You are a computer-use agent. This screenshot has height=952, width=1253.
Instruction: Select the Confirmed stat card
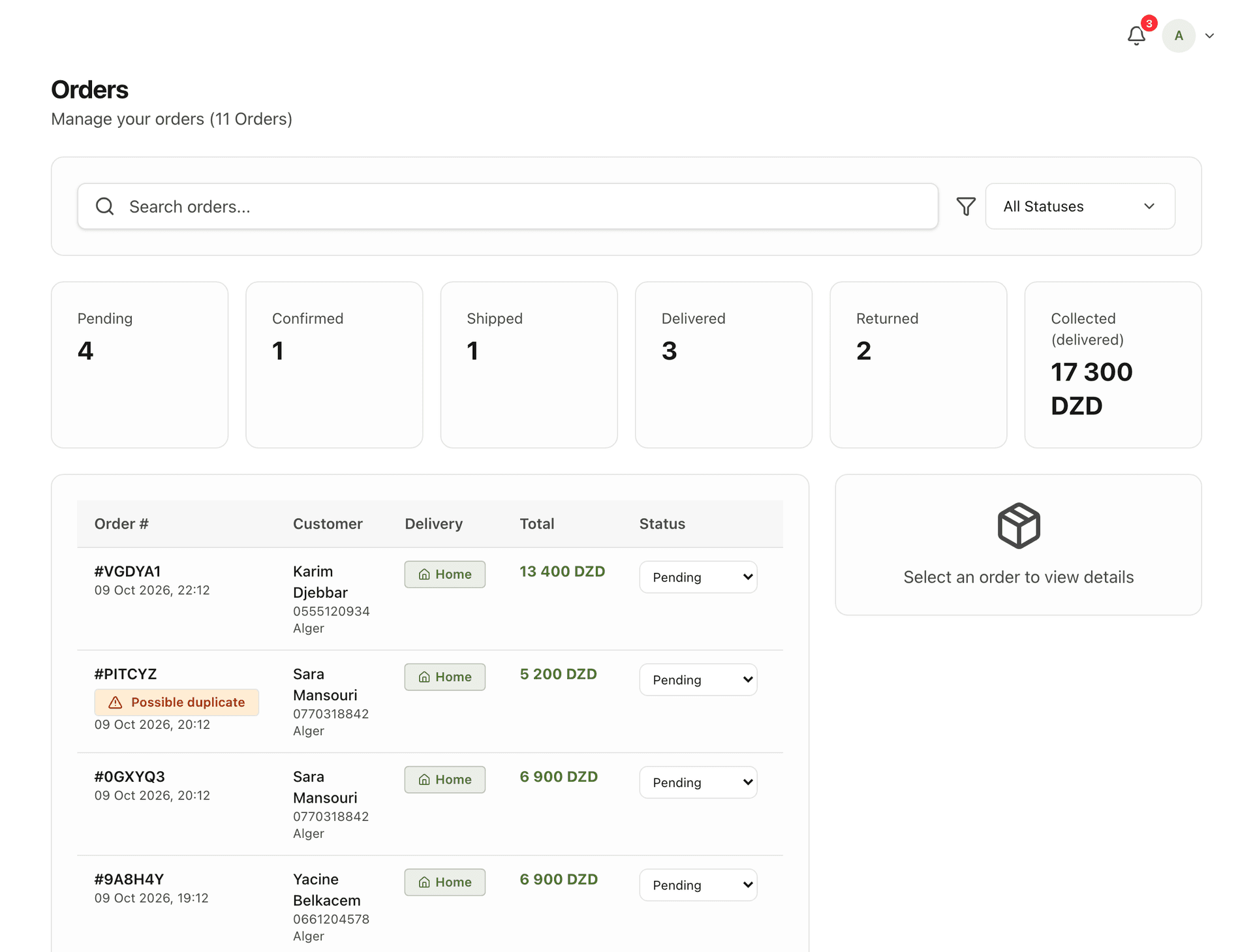[x=334, y=365]
